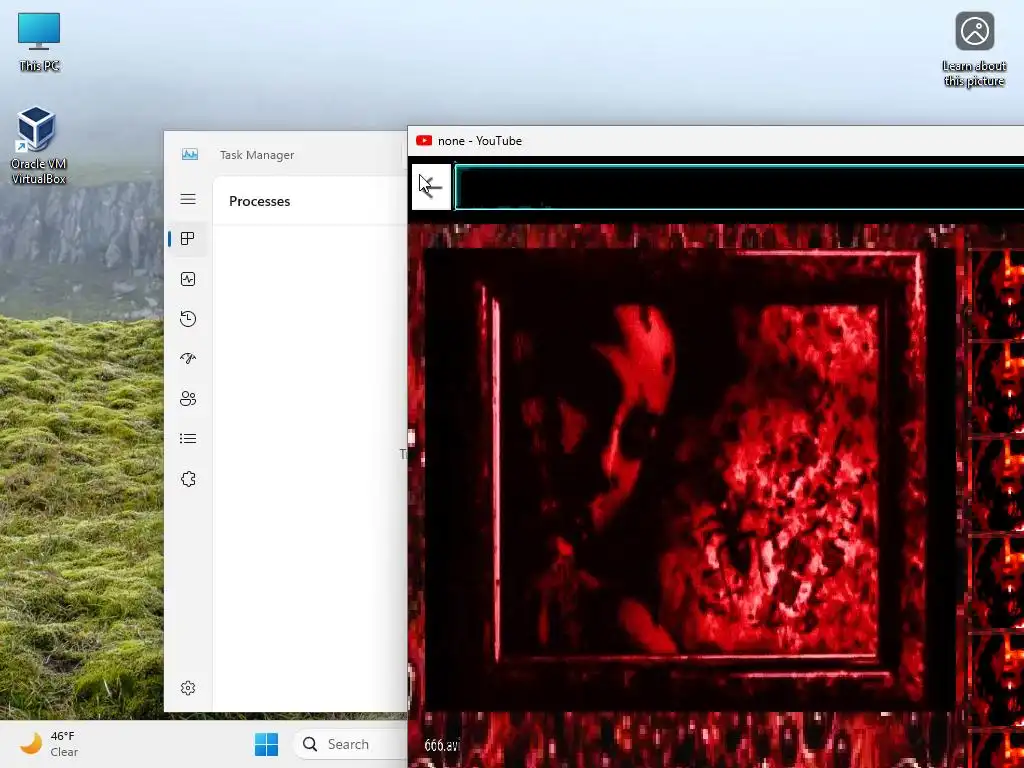The width and height of the screenshot is (1024, 768).
Task: Click the Processes heading in Task Manager
Action: [x=259, y=201]
